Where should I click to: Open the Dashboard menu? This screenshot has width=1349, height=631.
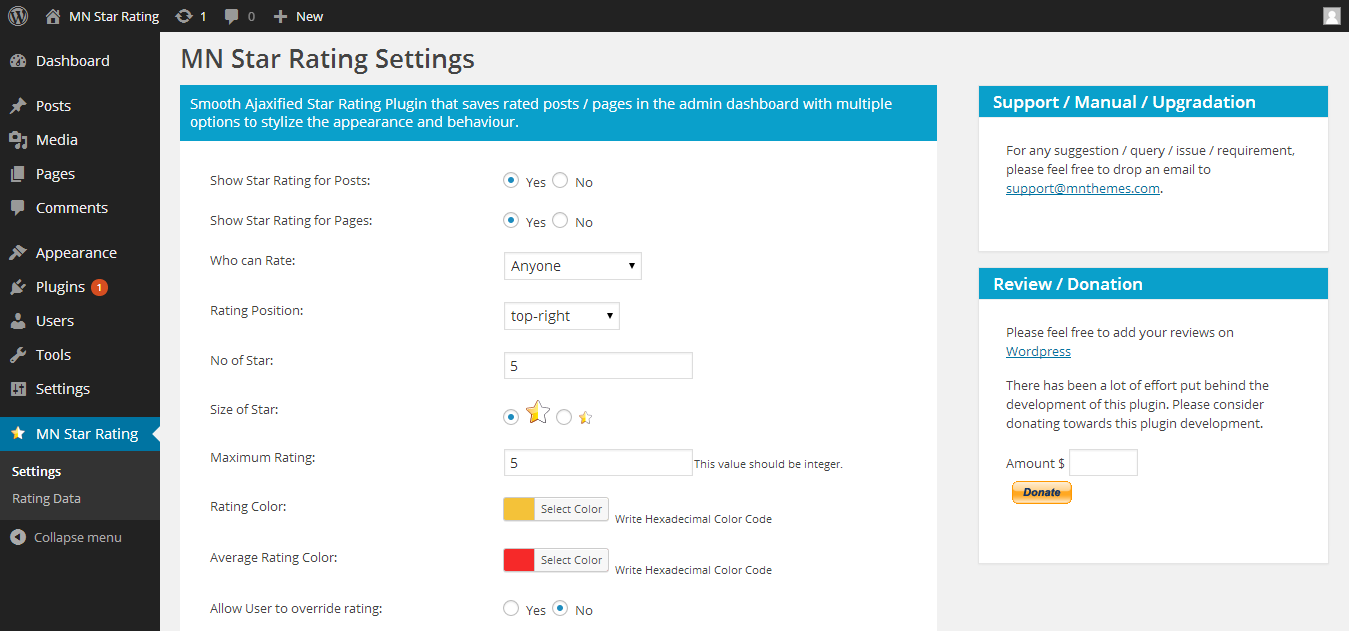73,61
